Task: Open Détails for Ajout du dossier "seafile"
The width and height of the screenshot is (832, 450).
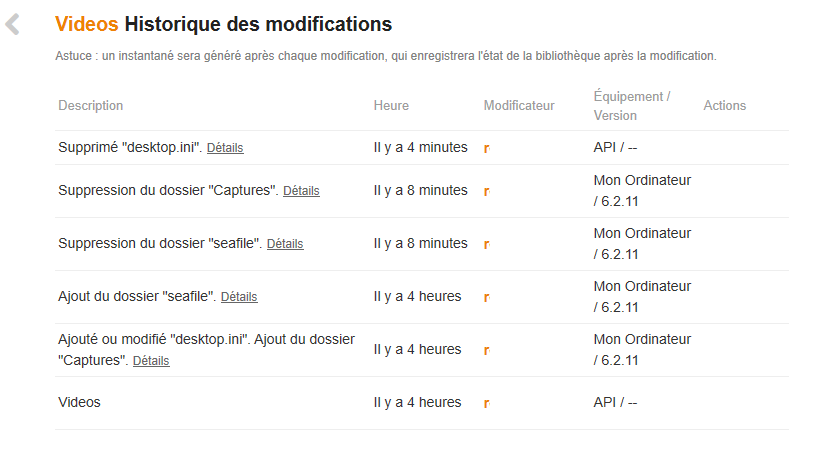Action: point(239,297)
